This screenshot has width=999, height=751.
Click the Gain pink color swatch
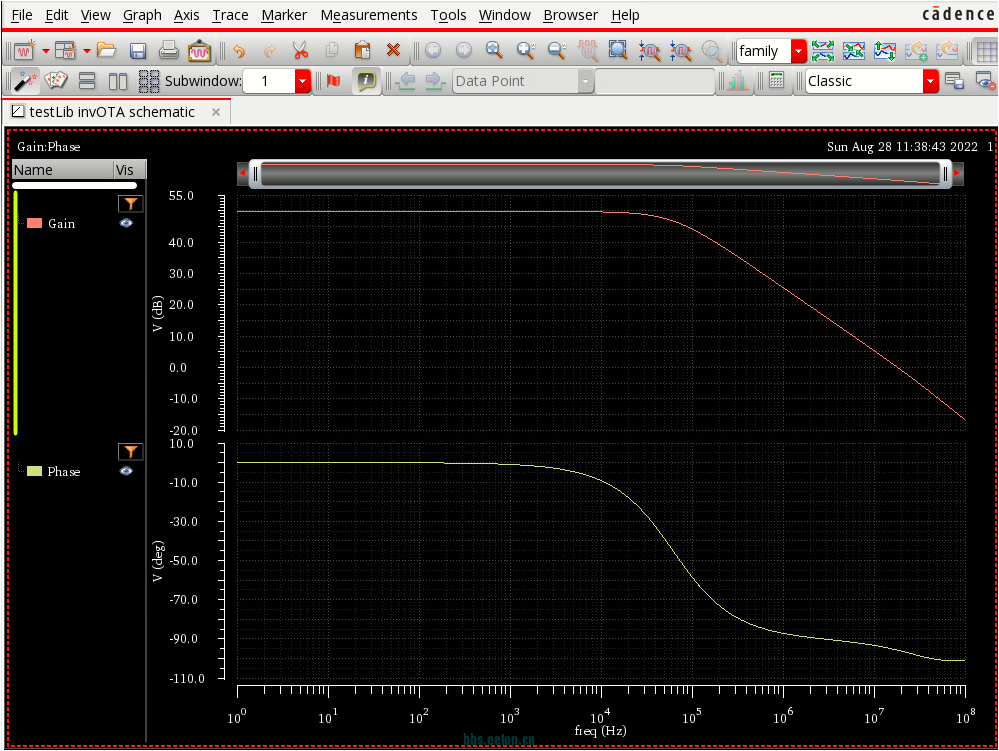34,223
